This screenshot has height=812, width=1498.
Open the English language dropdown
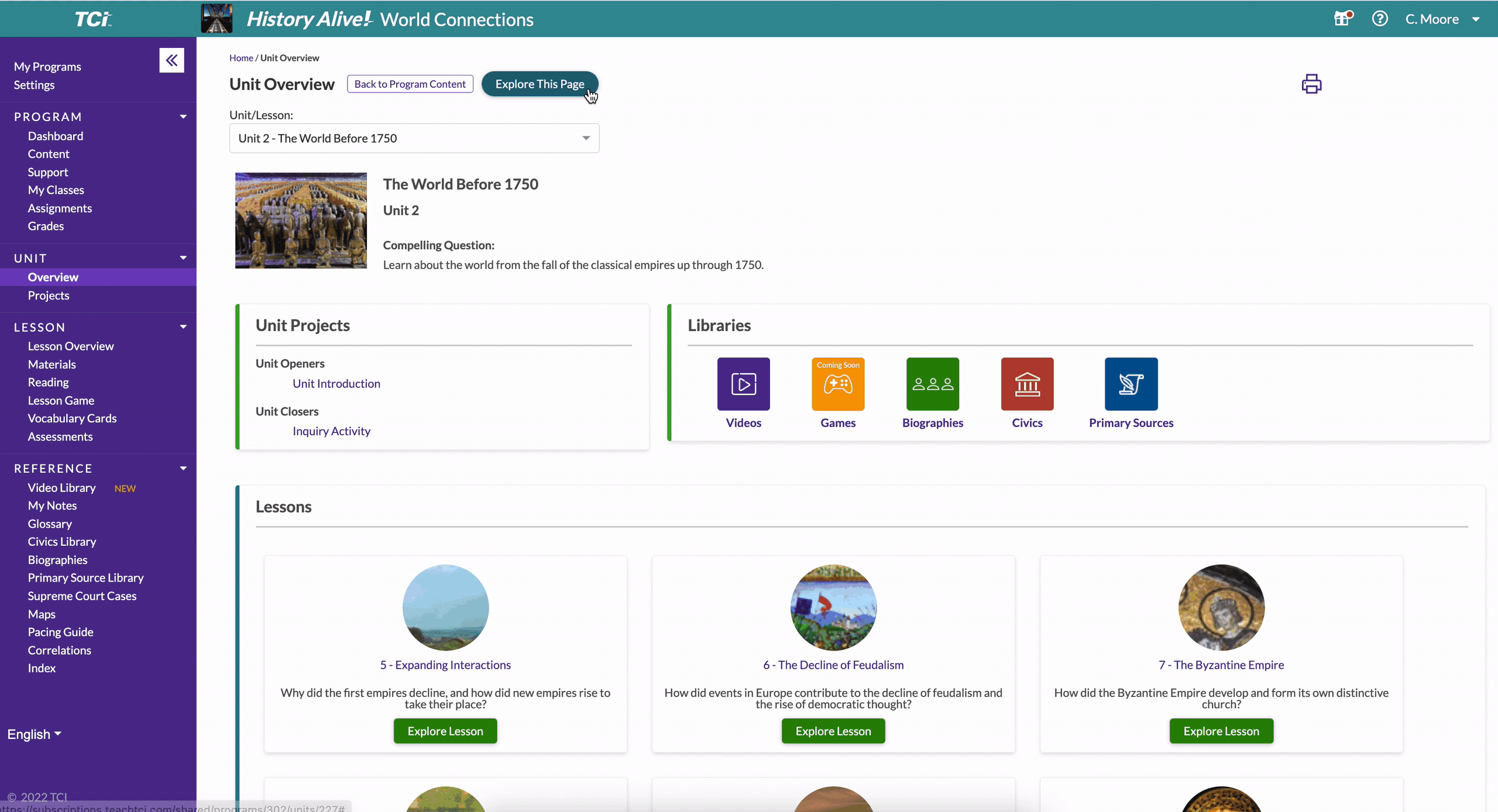35,734
